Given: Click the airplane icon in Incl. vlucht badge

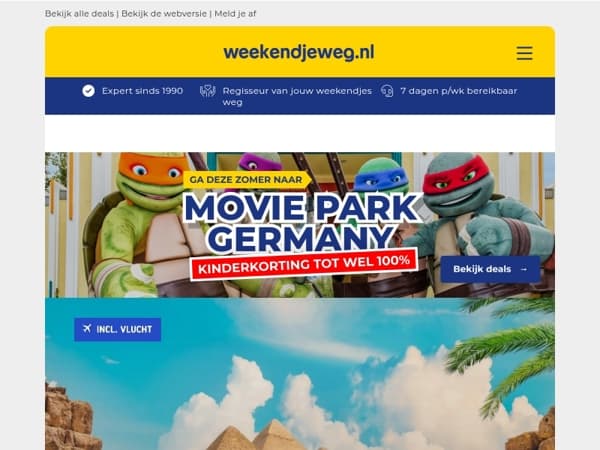Looking at the screenshot, I should [x=87, y=329].
